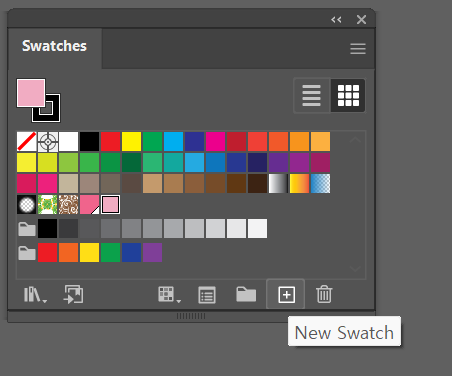The image size is (452, 376).
Task: Open Swatch Options
Action: pos(207,295)
